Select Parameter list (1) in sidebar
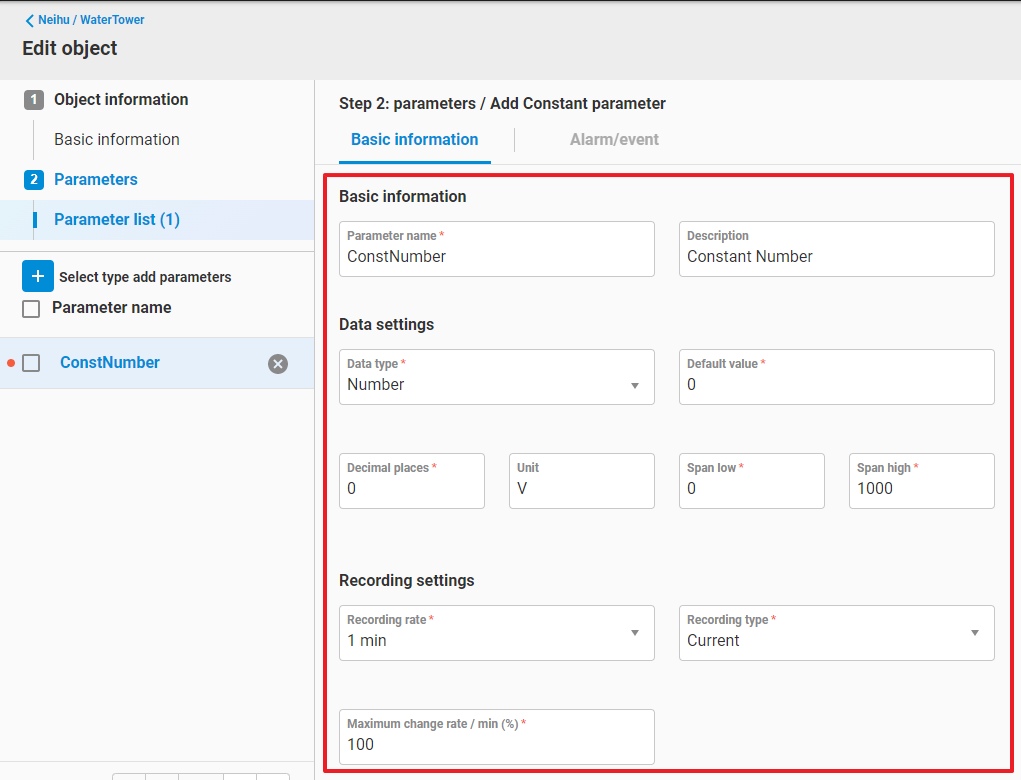Screen dimensions: 1021x780 [117, 220]
